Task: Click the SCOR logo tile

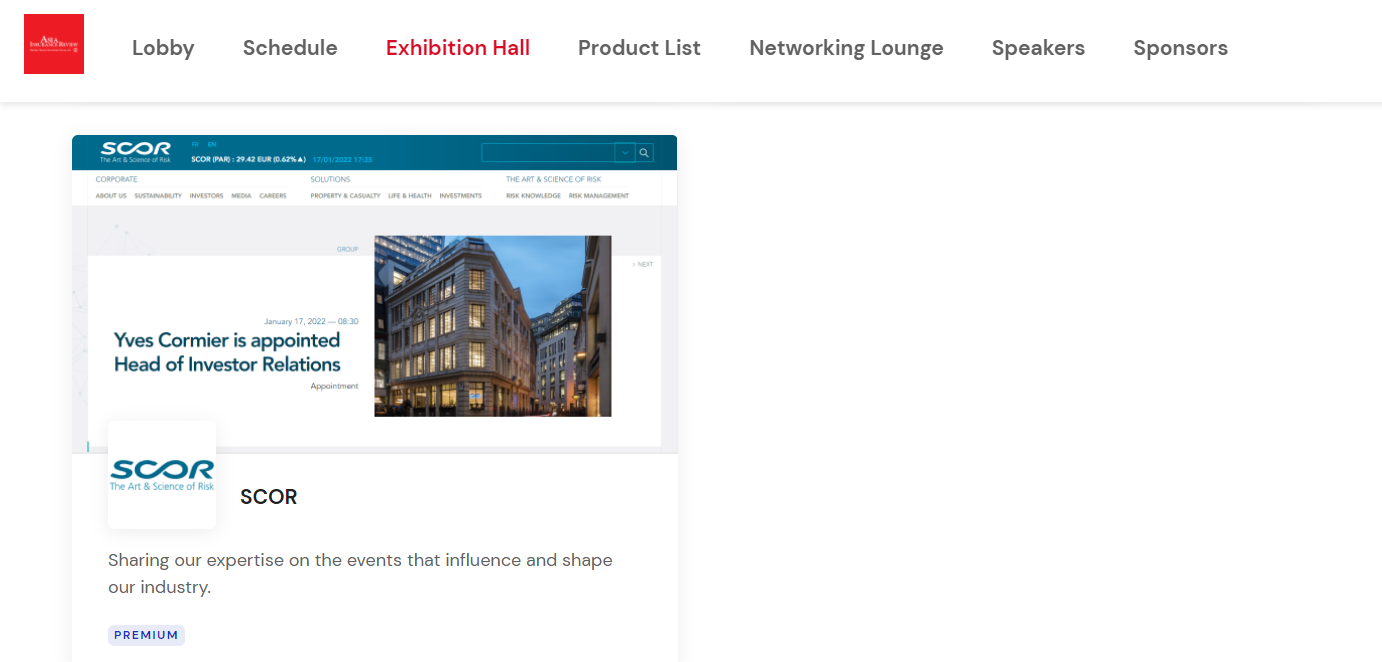Action: pyautogui.click(x=162, y=475)
